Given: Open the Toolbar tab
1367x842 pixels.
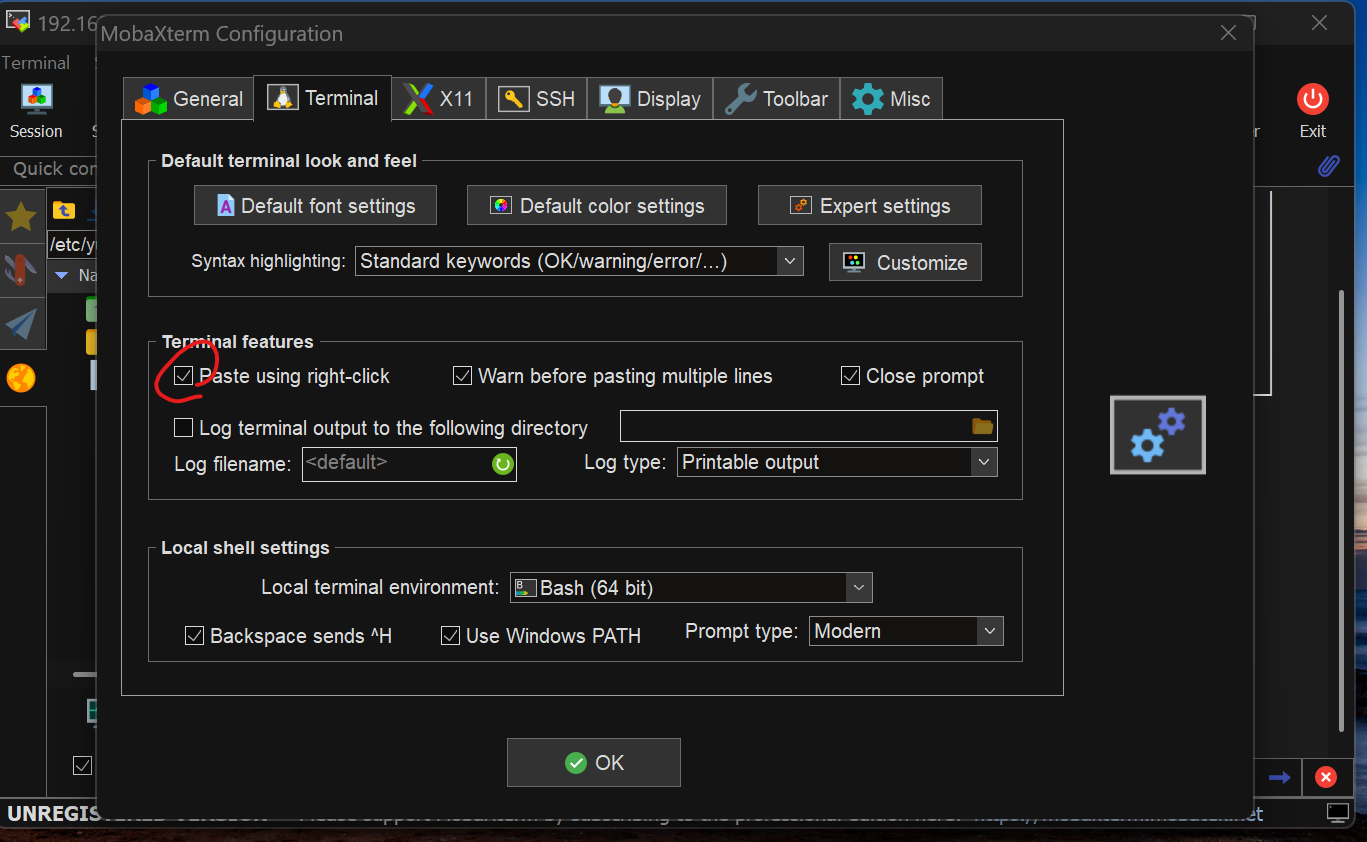Looking at the screenshot, I should pos(776,99).
